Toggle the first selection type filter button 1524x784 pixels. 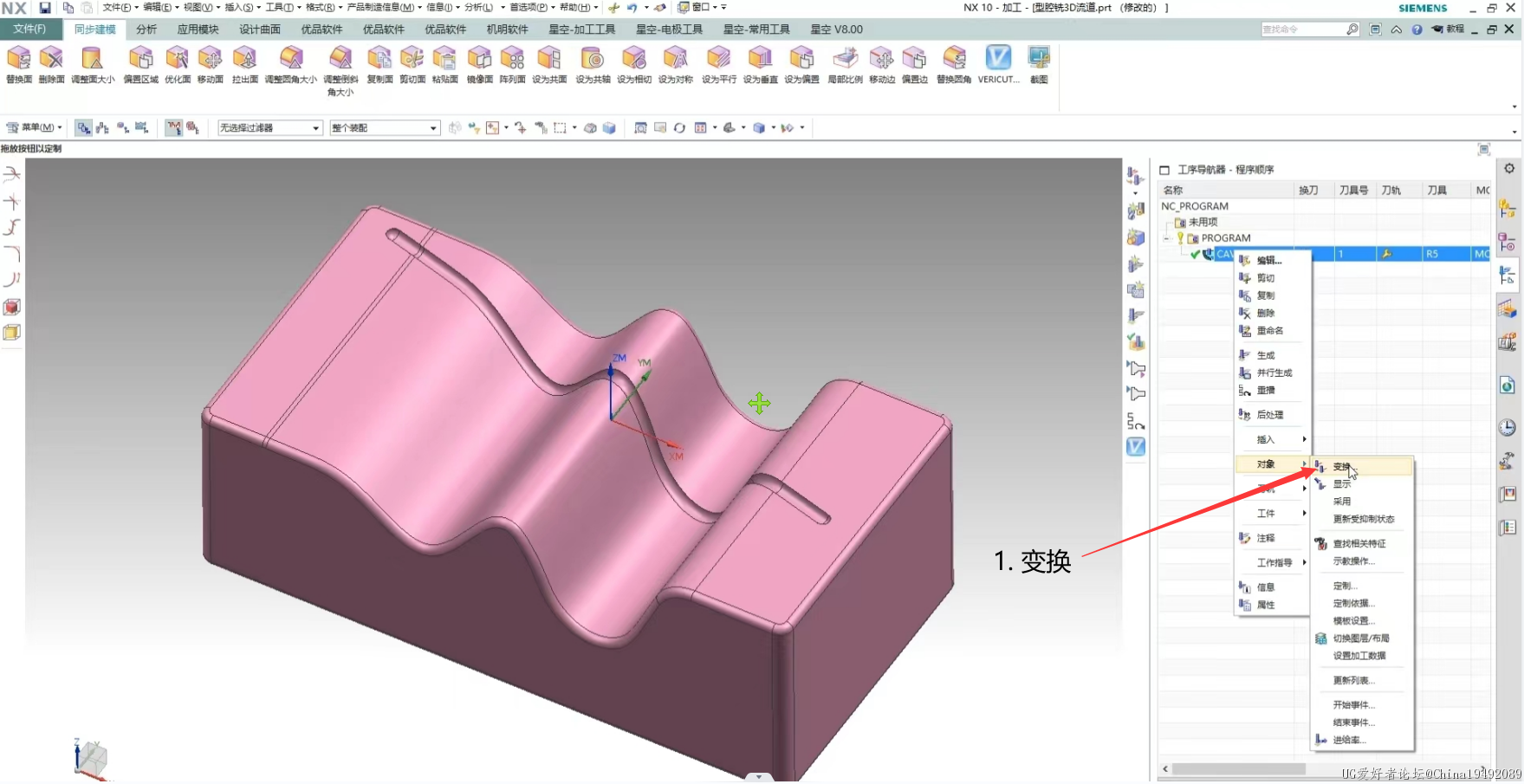84,128
